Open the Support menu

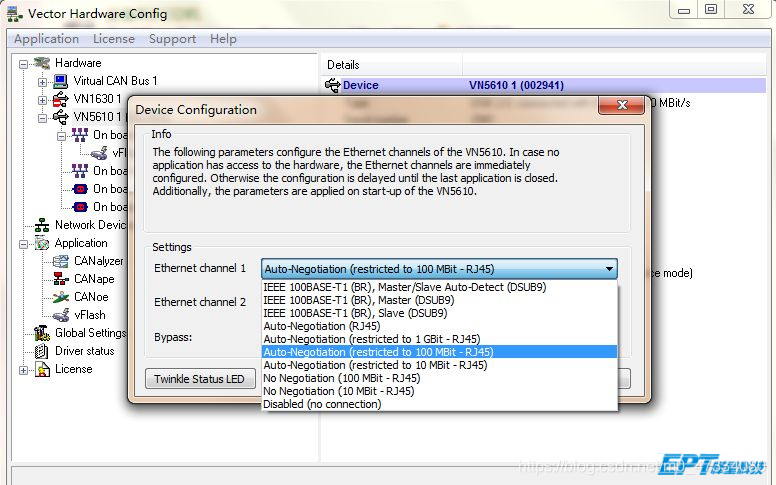coord(172,39)
